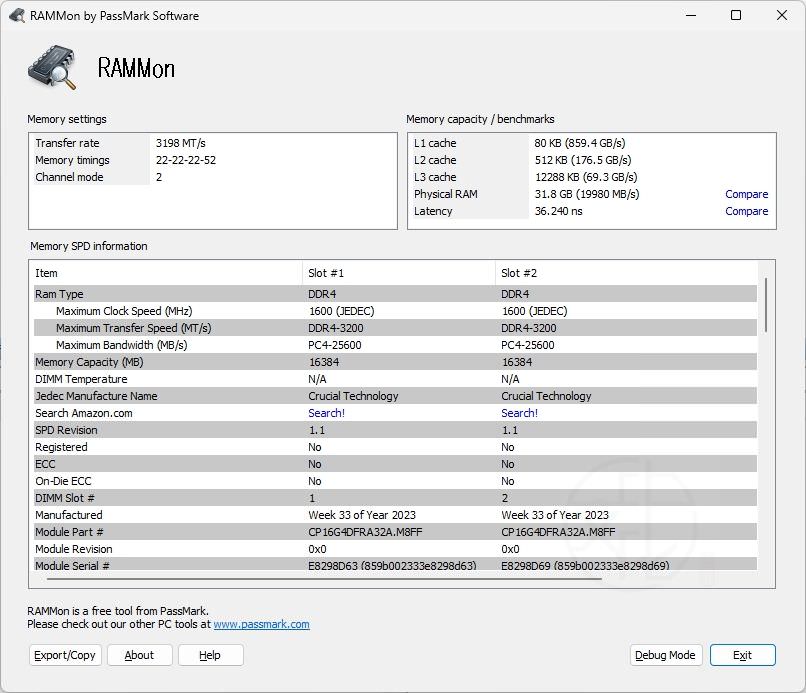Click the small app icon in the title bar
This screenshot has width=806, height=693.
[17, 15]
